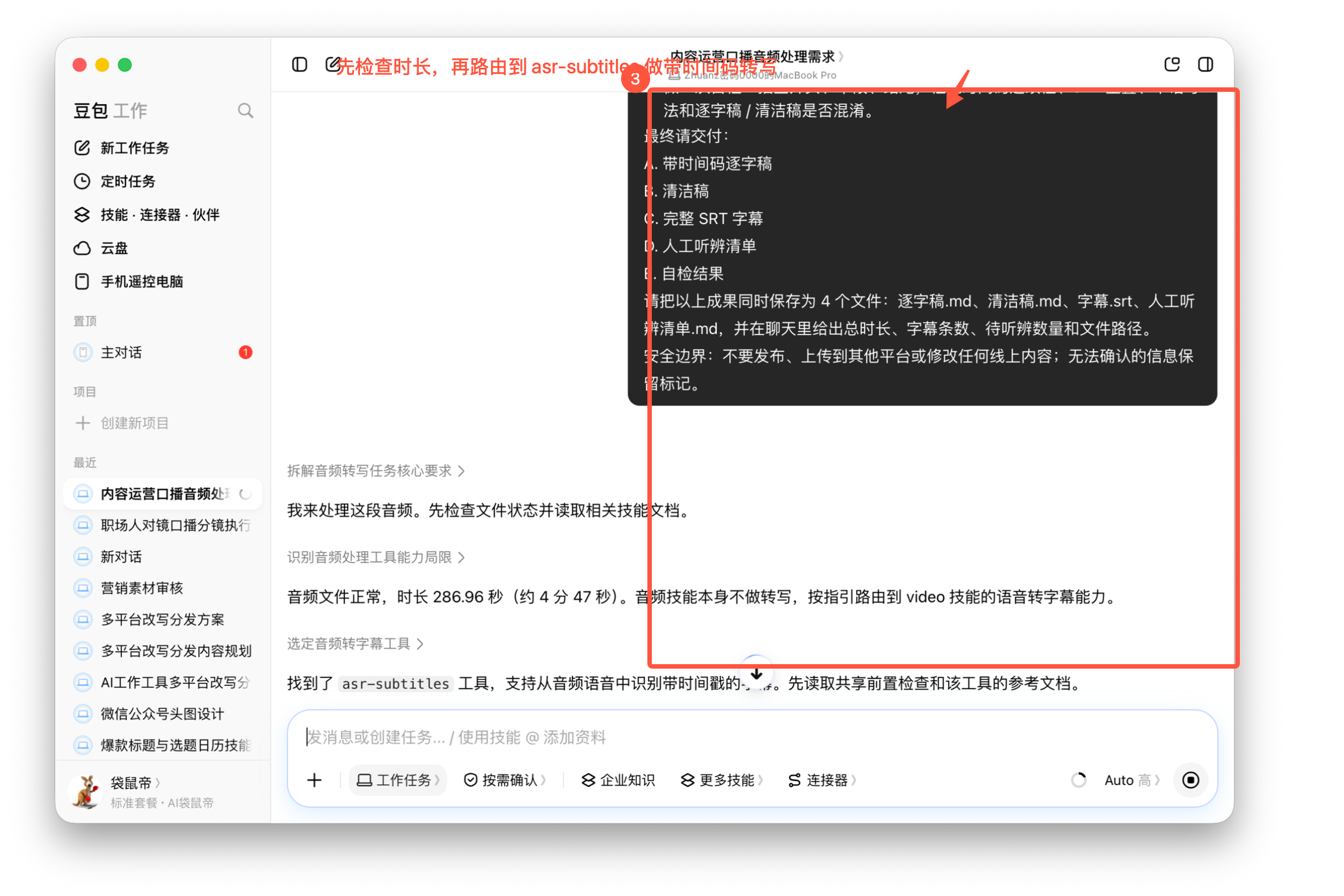The height and width of the screenshot is (896, 1344).
Task: Open the 营销素材审核 conversation
Action: (163, 588)
